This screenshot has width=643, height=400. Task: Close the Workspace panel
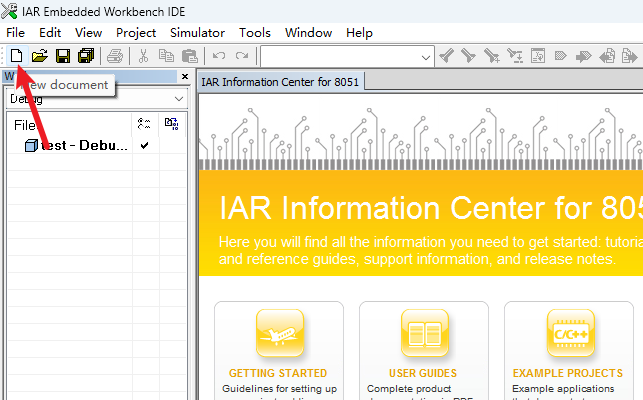185,76
